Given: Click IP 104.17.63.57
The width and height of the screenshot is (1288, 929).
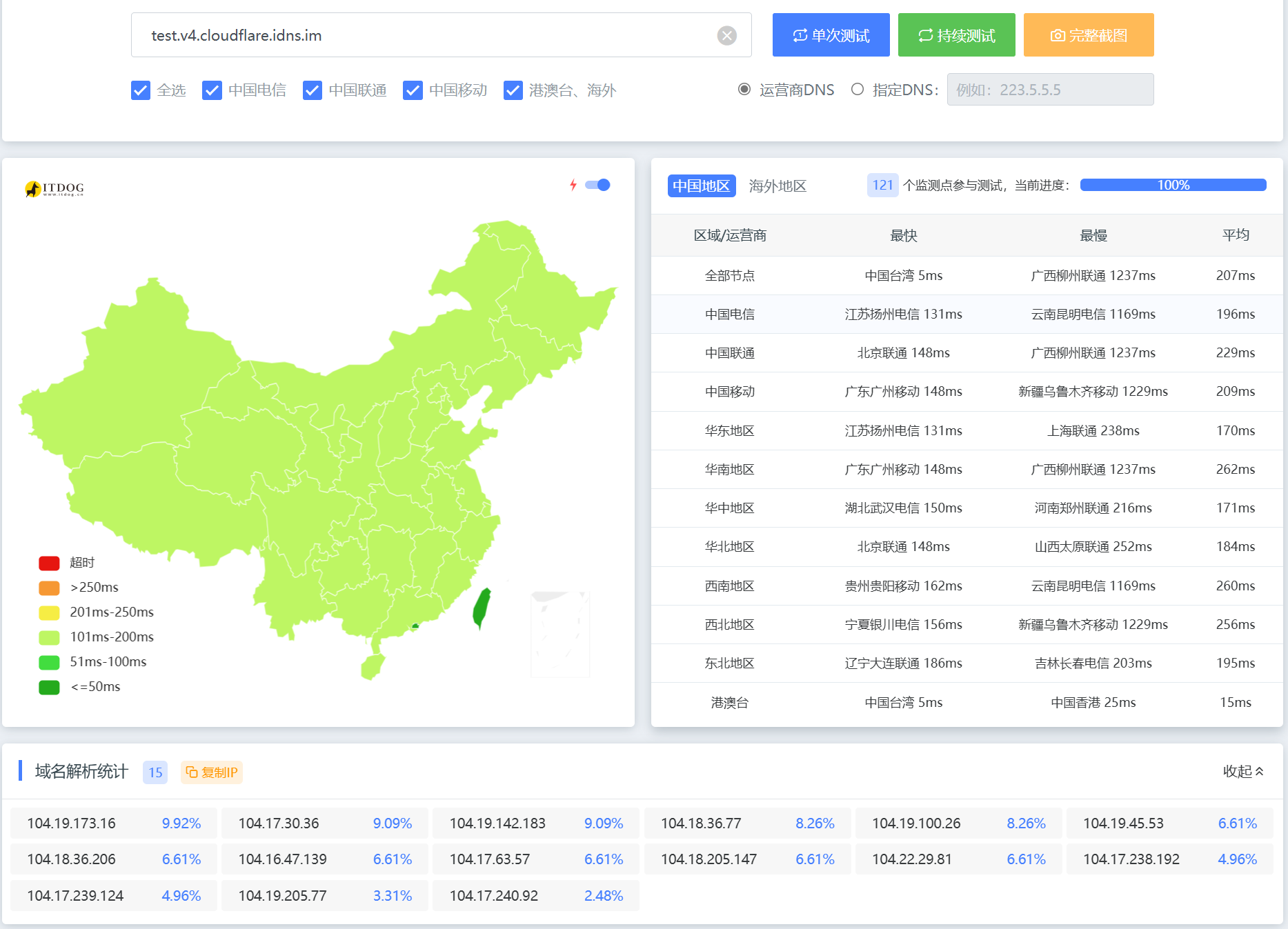Looking at the screenshot, I should (x=490, y=859).
